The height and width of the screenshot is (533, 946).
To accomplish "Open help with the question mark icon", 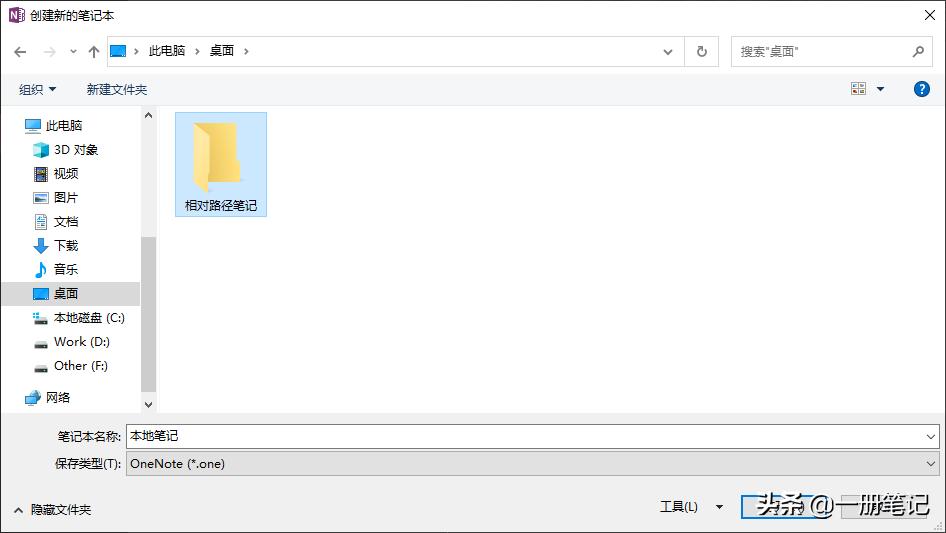I will (x=922, y=89).
